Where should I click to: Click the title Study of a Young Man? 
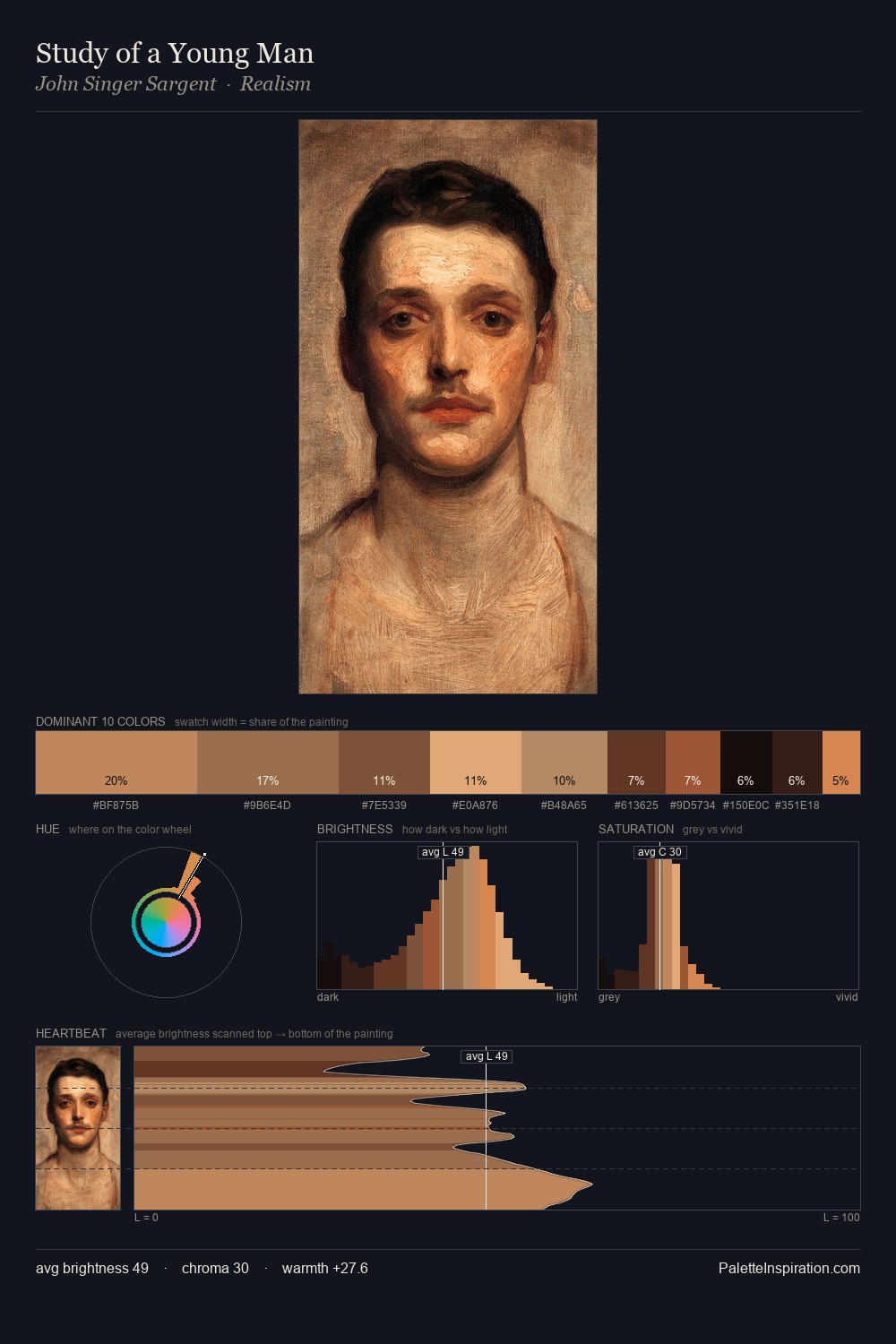(x=175, y=54)
